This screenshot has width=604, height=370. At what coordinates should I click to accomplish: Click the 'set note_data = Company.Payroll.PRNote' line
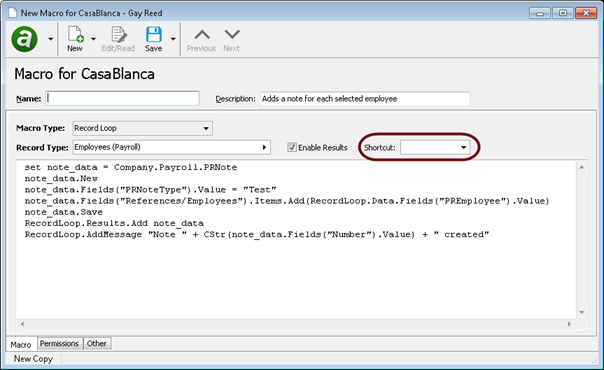(x=131, y=167)
